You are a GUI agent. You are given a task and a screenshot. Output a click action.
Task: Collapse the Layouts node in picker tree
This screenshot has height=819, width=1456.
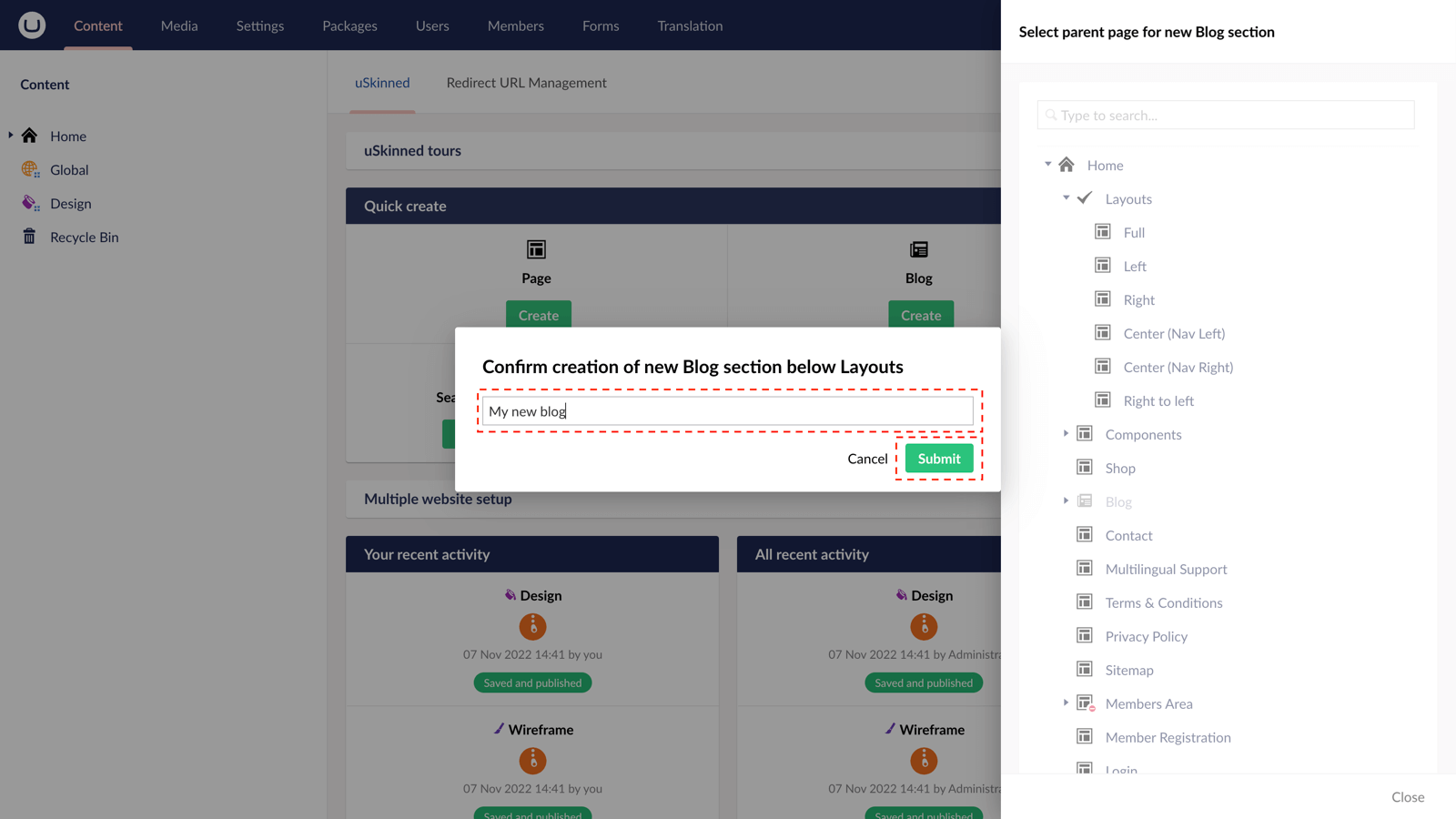tap(1066, 198)
